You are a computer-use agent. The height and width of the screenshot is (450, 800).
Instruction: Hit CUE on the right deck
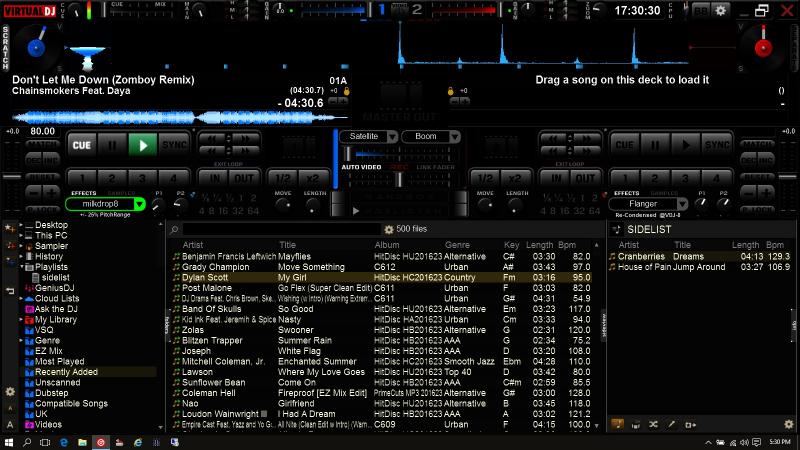[624, 145]
